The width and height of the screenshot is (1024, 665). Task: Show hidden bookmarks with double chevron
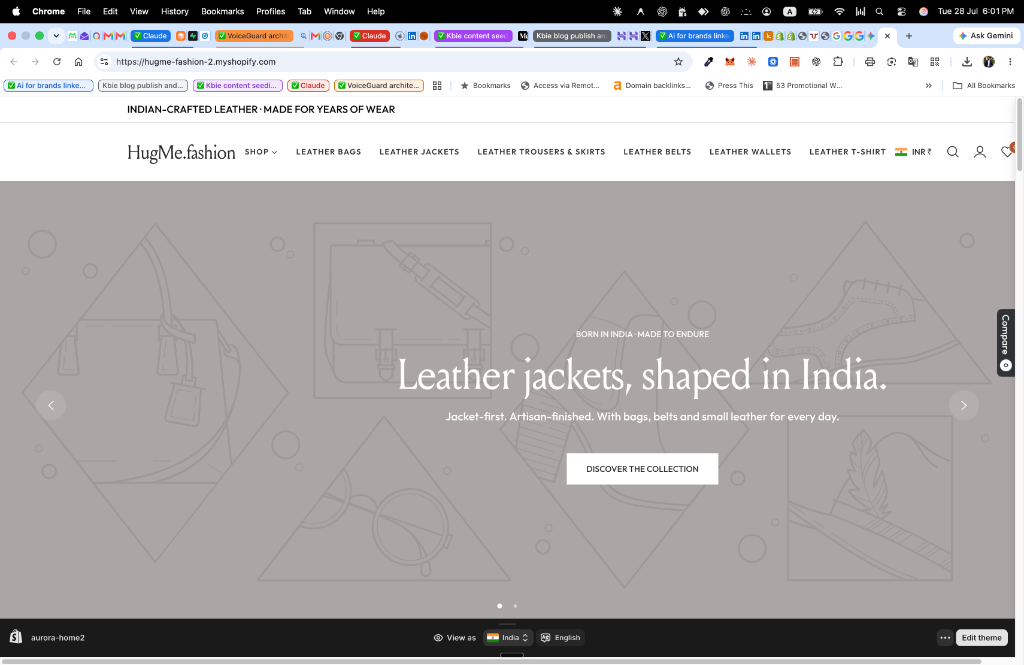928,86
